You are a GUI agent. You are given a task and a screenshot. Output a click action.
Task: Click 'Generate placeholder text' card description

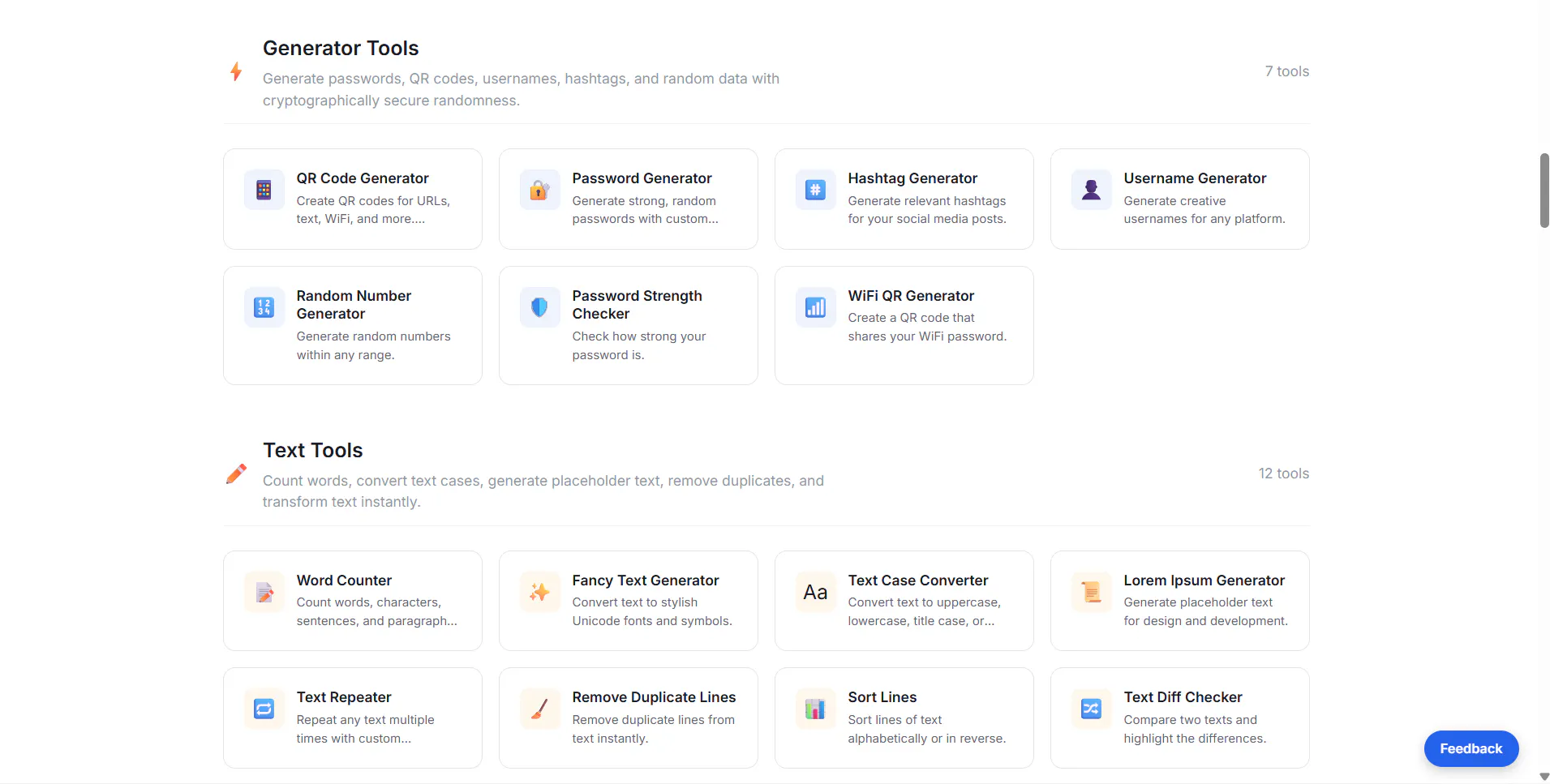coord(1205,611)
